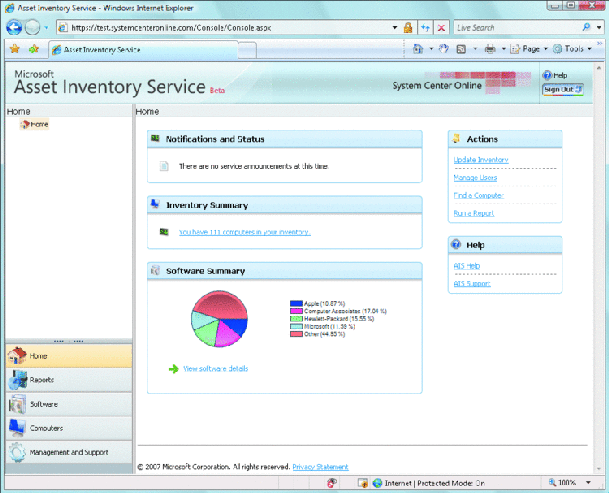Expand the Home page dropdown arrow
Viewport: 609px width, 493px height.
coord(431,49)
